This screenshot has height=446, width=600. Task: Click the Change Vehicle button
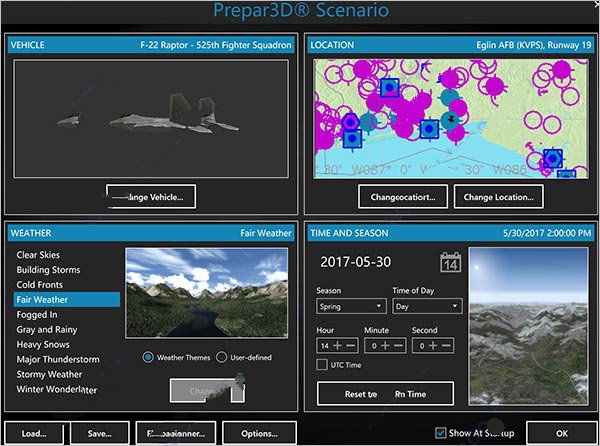point(151,197)
